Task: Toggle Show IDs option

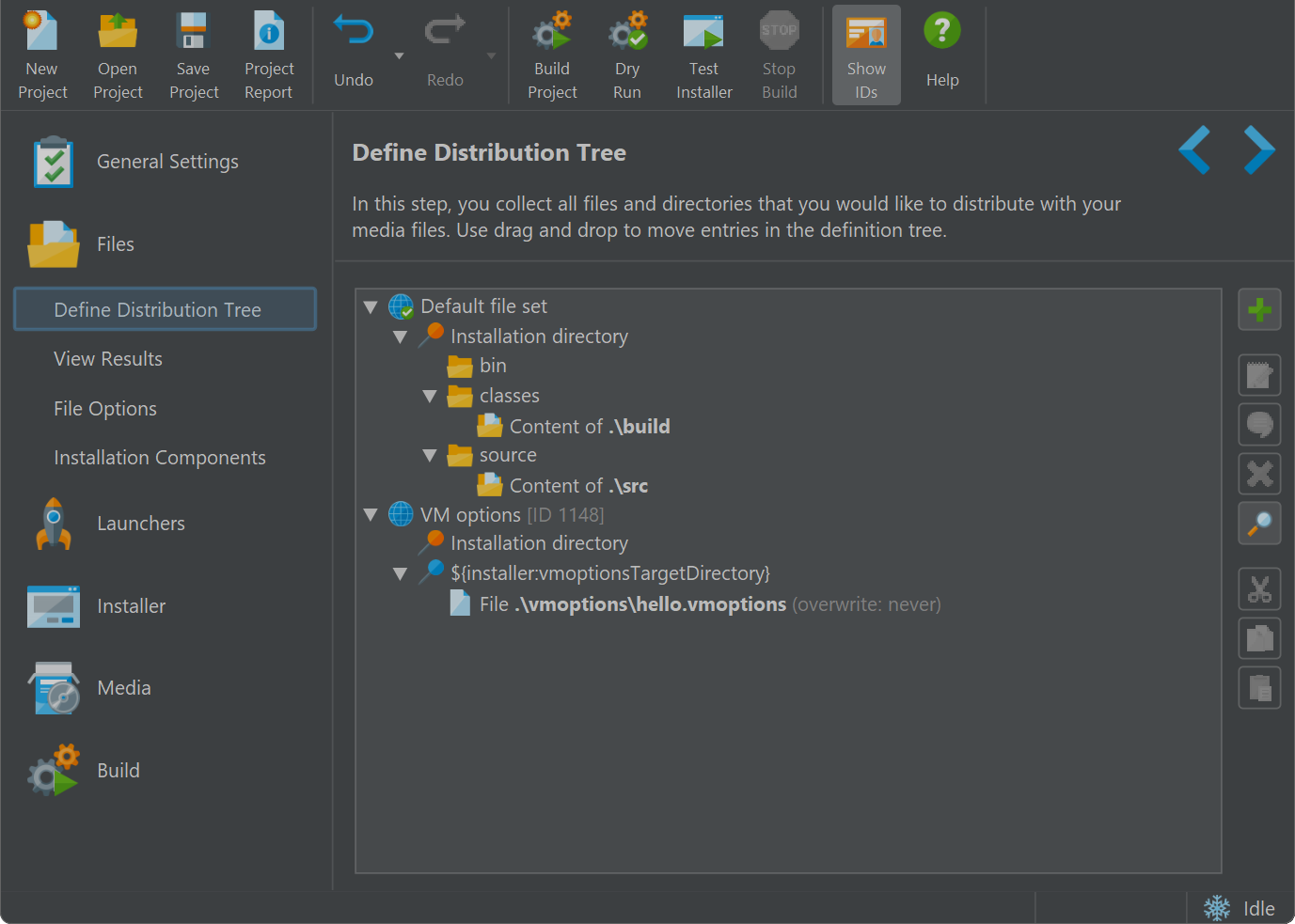Action: point(866,55)
